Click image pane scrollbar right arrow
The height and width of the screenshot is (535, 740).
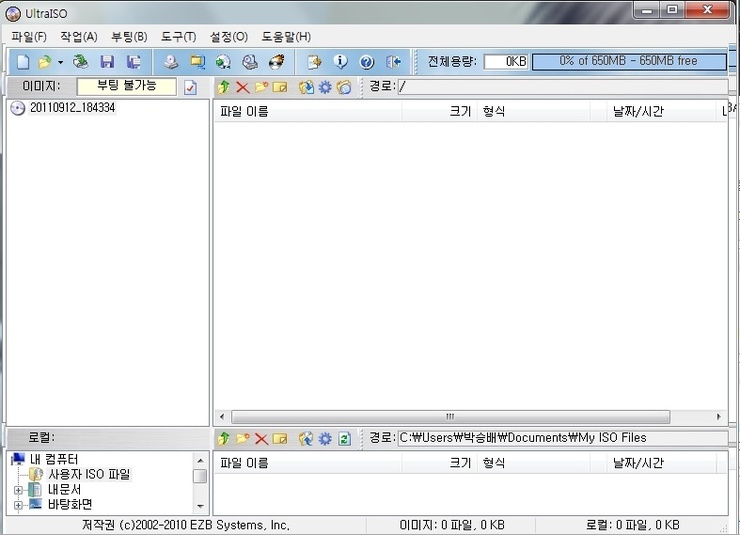(719, 417)
